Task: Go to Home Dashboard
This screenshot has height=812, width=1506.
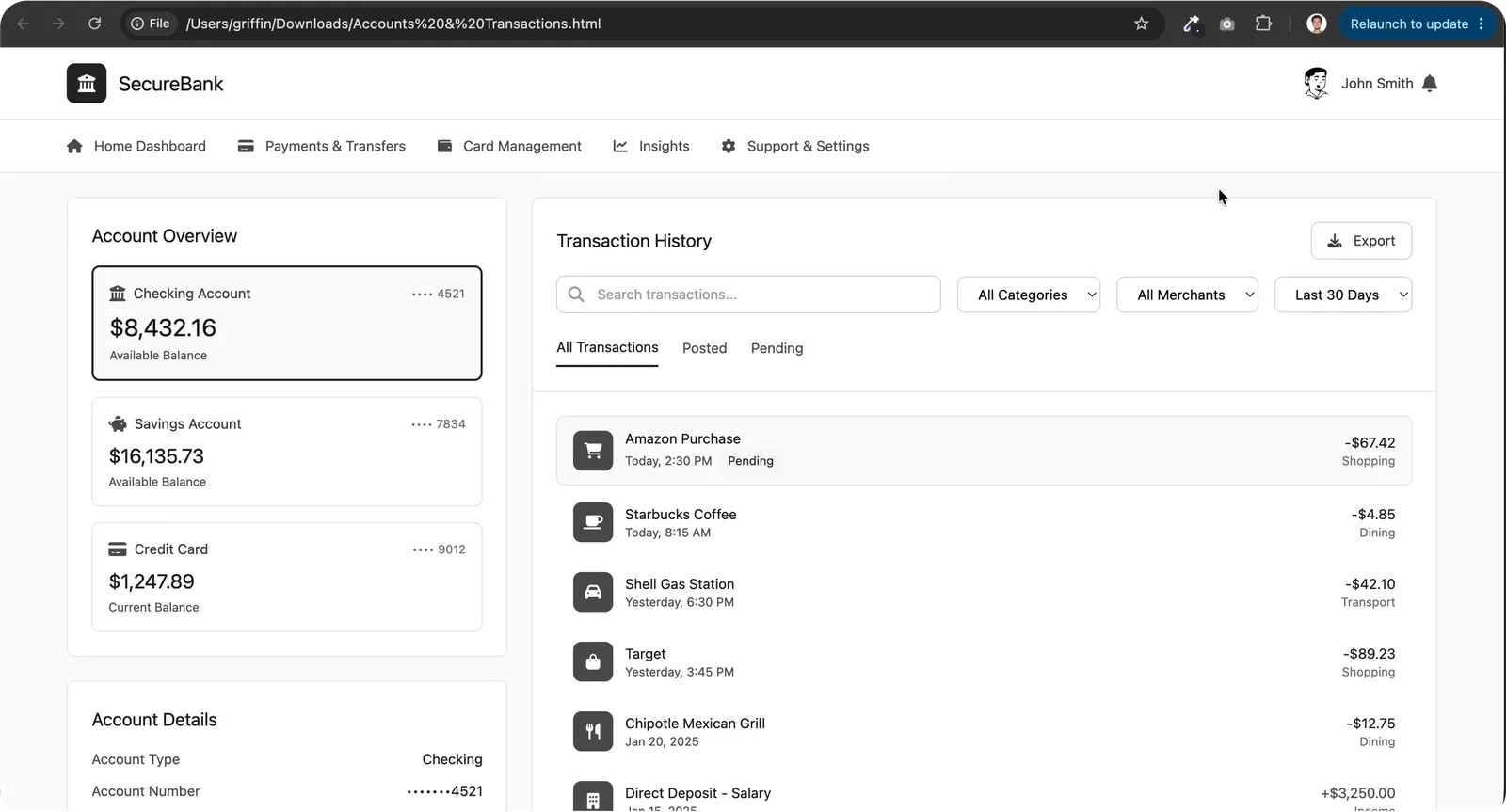Action: coord(136,146)
